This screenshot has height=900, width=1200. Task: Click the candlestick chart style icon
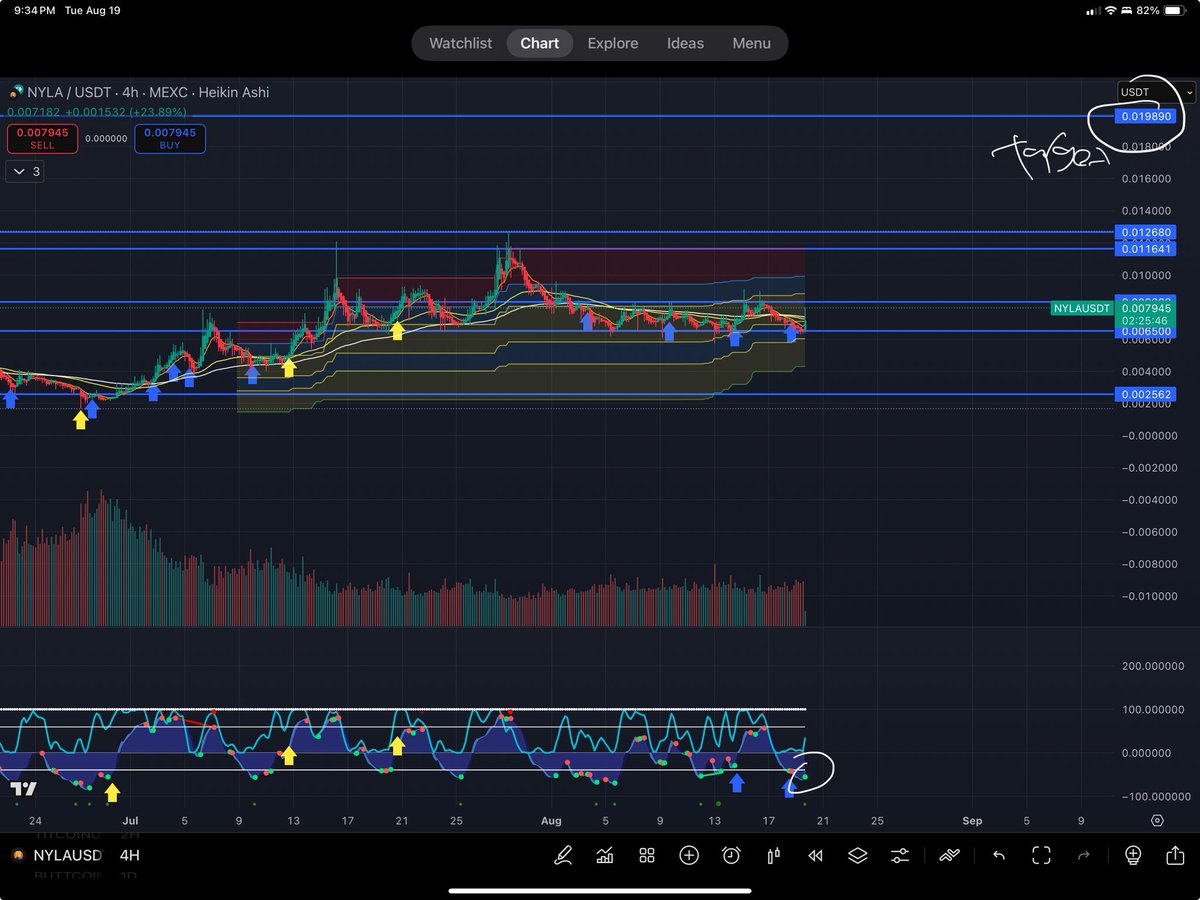point(773,856)
